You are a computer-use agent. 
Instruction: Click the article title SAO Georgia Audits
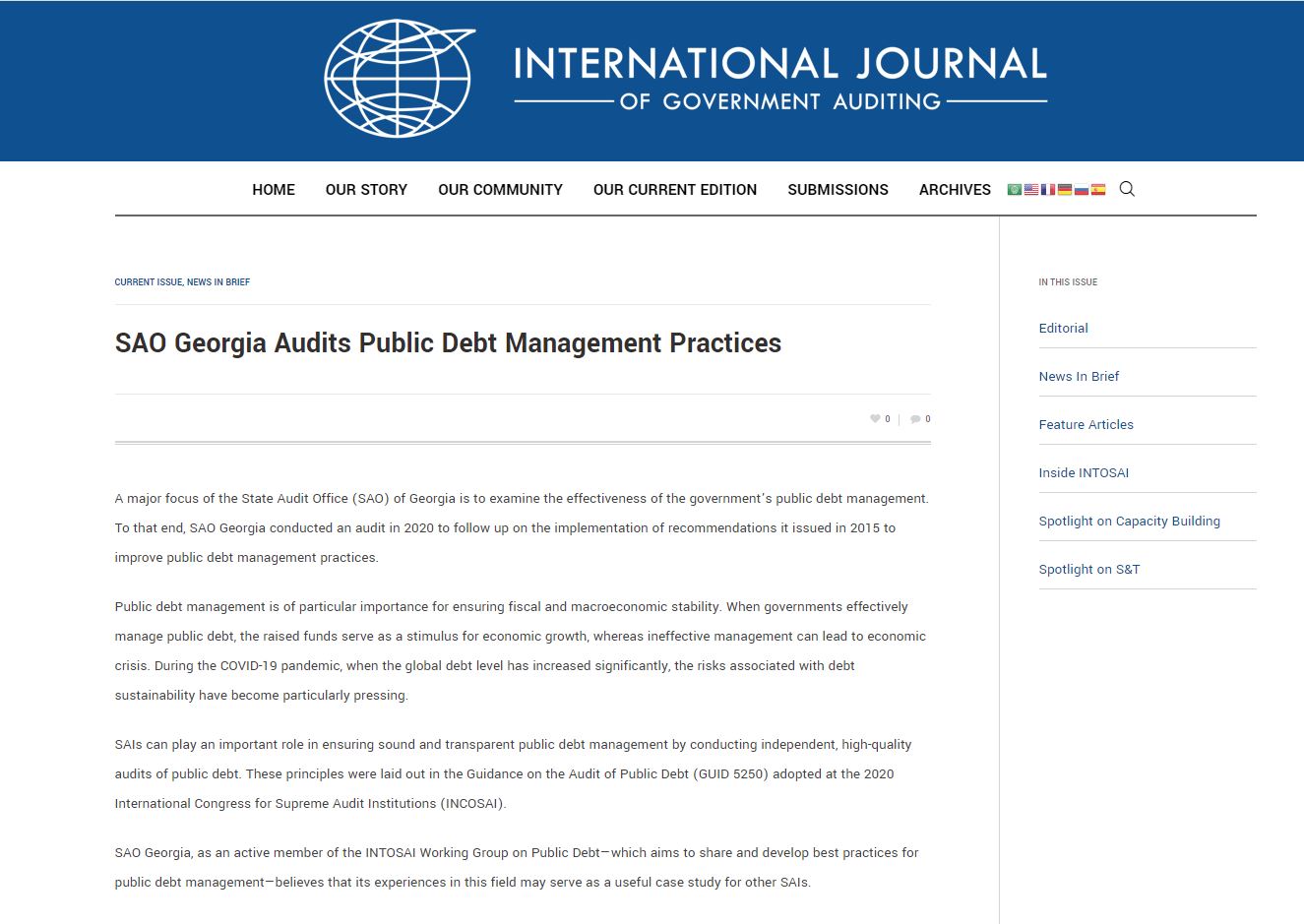tap(448, 343)
